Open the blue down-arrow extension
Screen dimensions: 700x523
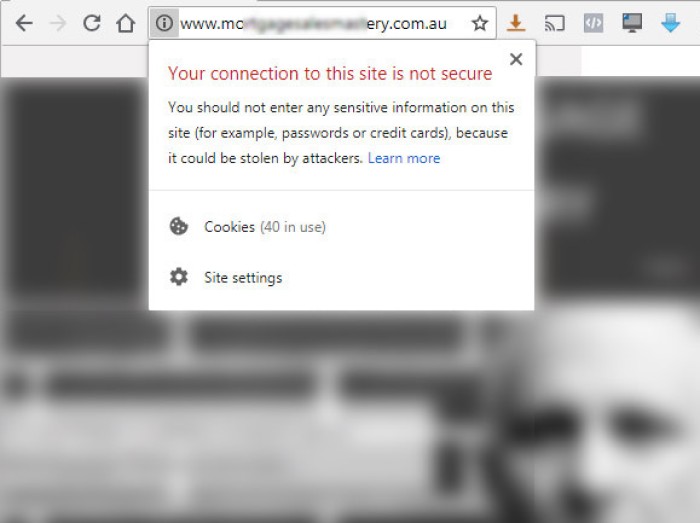click(x=670, y=23)
